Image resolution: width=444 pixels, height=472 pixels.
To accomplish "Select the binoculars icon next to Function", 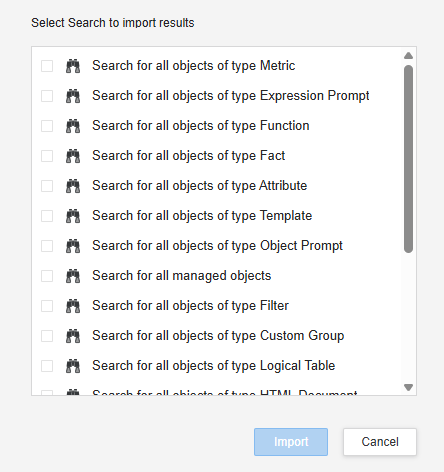I will coord(73,126).
